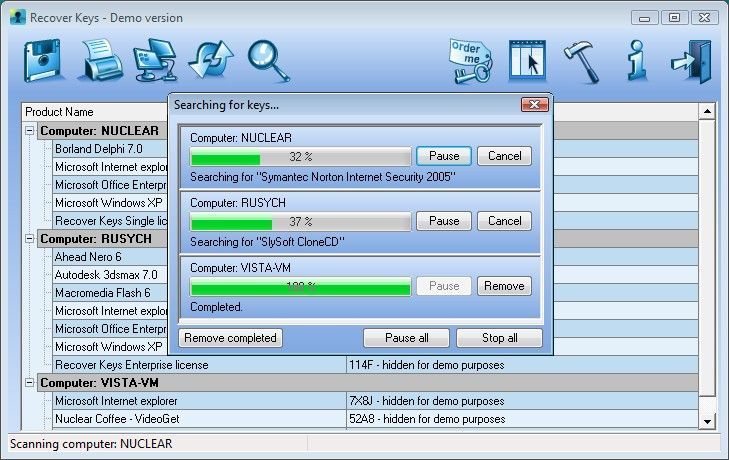Collapse the Computer: NUCLEAR tree group
Viewport: 729px width, 460px height.
pos(30,131)
